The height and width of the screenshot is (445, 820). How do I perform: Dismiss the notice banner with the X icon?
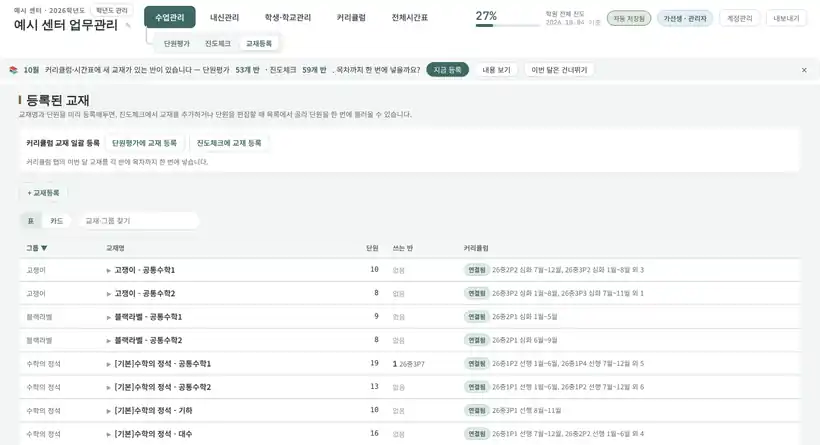804,70
